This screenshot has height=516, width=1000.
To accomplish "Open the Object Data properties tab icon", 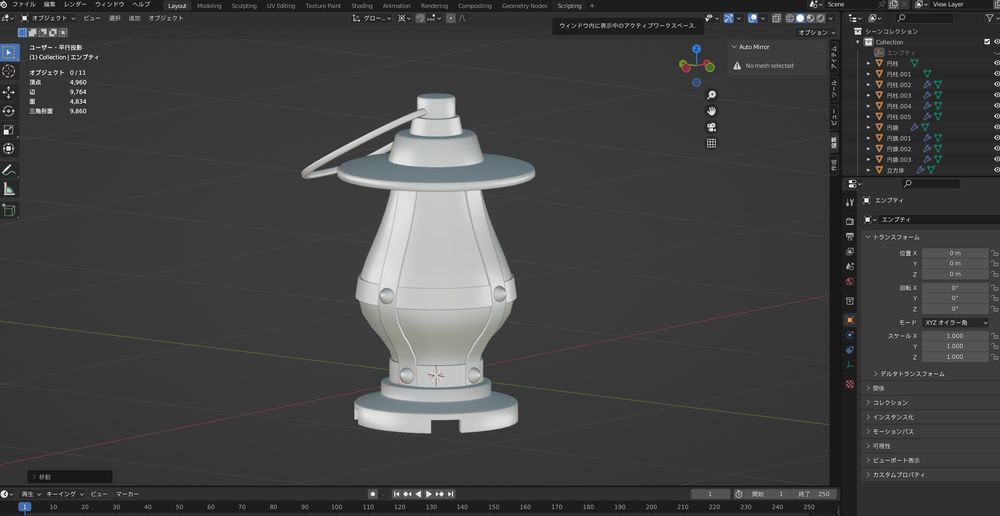I will tap(849, 365).
